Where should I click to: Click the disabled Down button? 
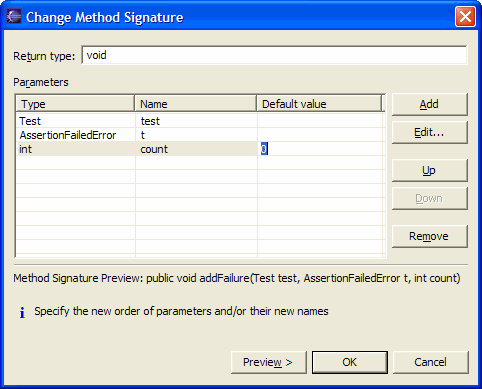click(429, 198)
